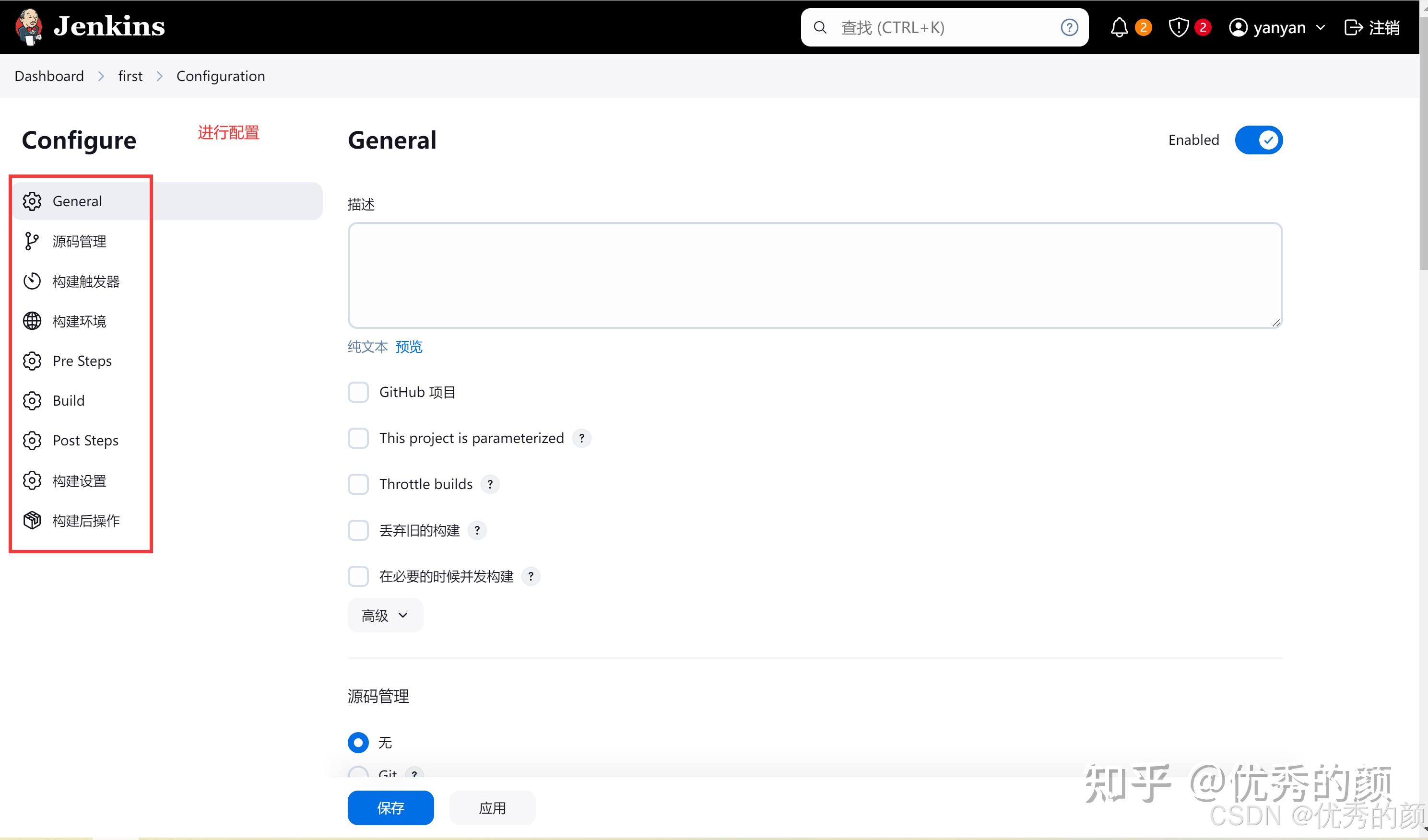The height and width of the screenshot is (840, 1428).
Task: Click the logout icon in the header
Action: pos(1353,27)
